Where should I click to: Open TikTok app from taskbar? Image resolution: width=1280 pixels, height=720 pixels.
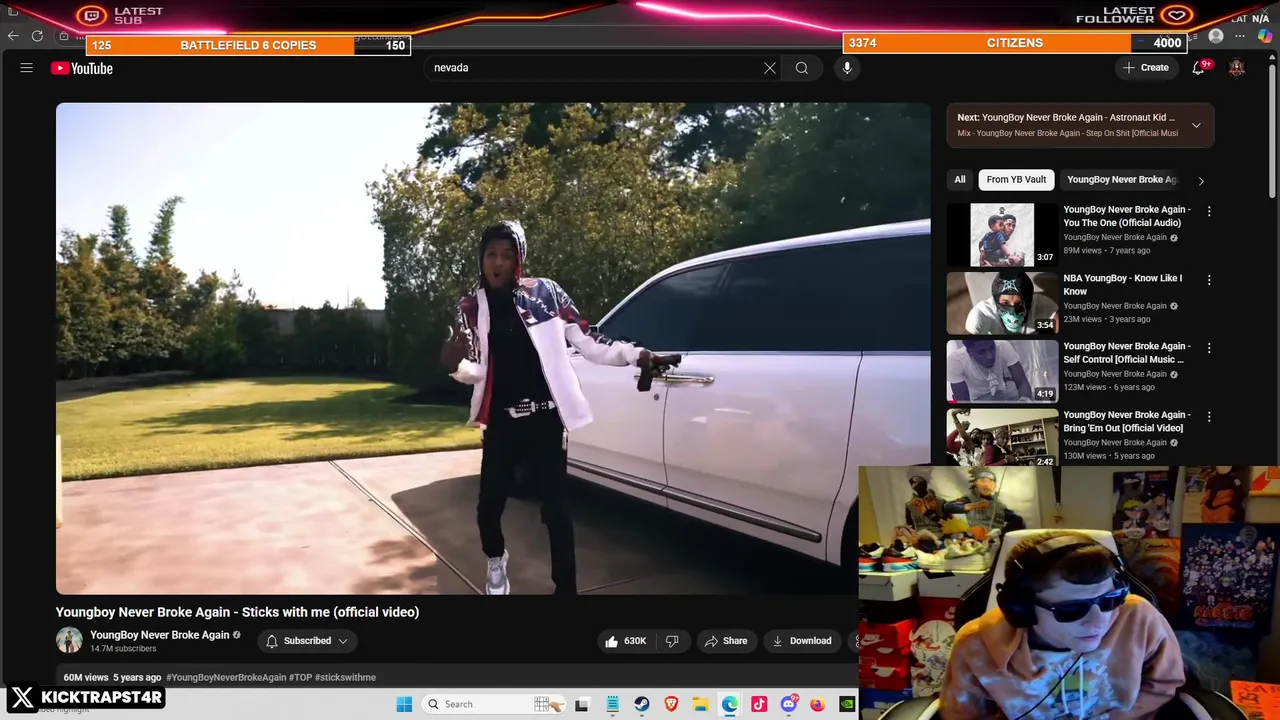[x=759, y=704]
